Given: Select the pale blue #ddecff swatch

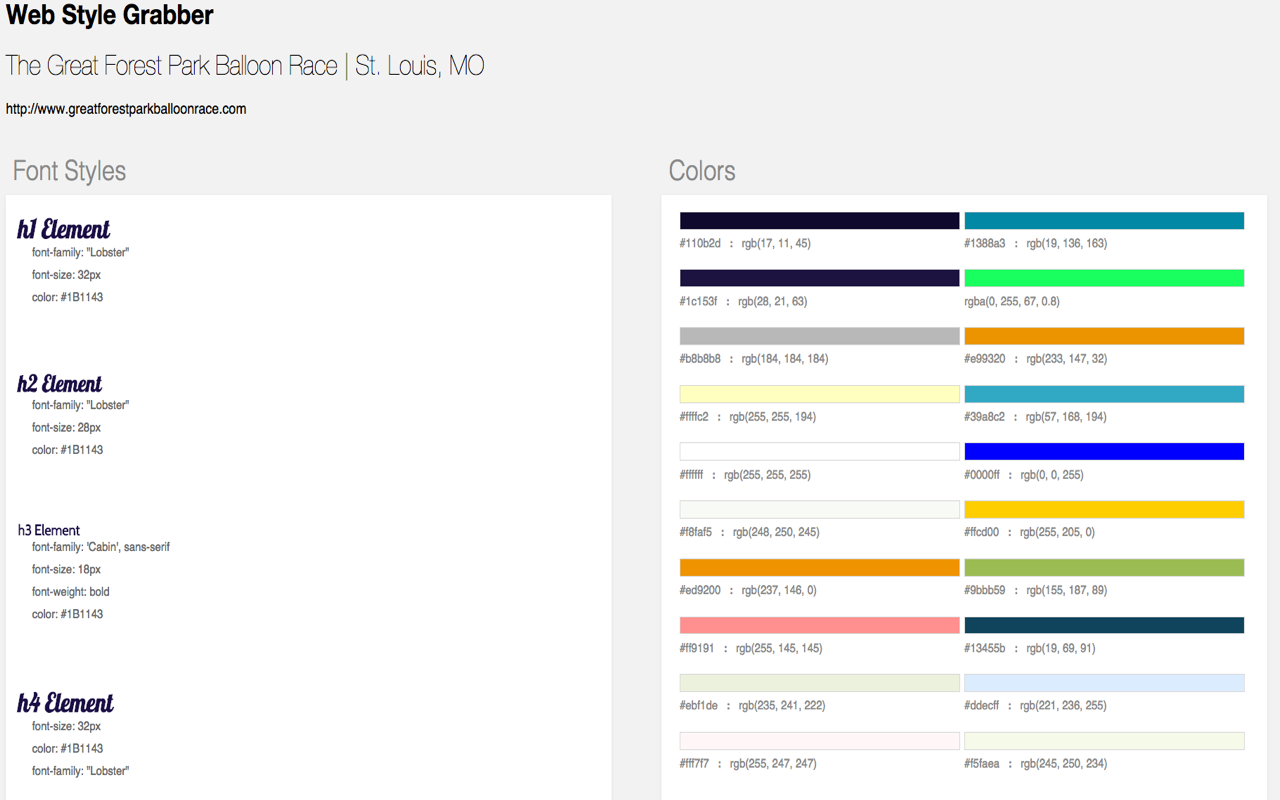Looking at the screenshot, I should 1104,683.
